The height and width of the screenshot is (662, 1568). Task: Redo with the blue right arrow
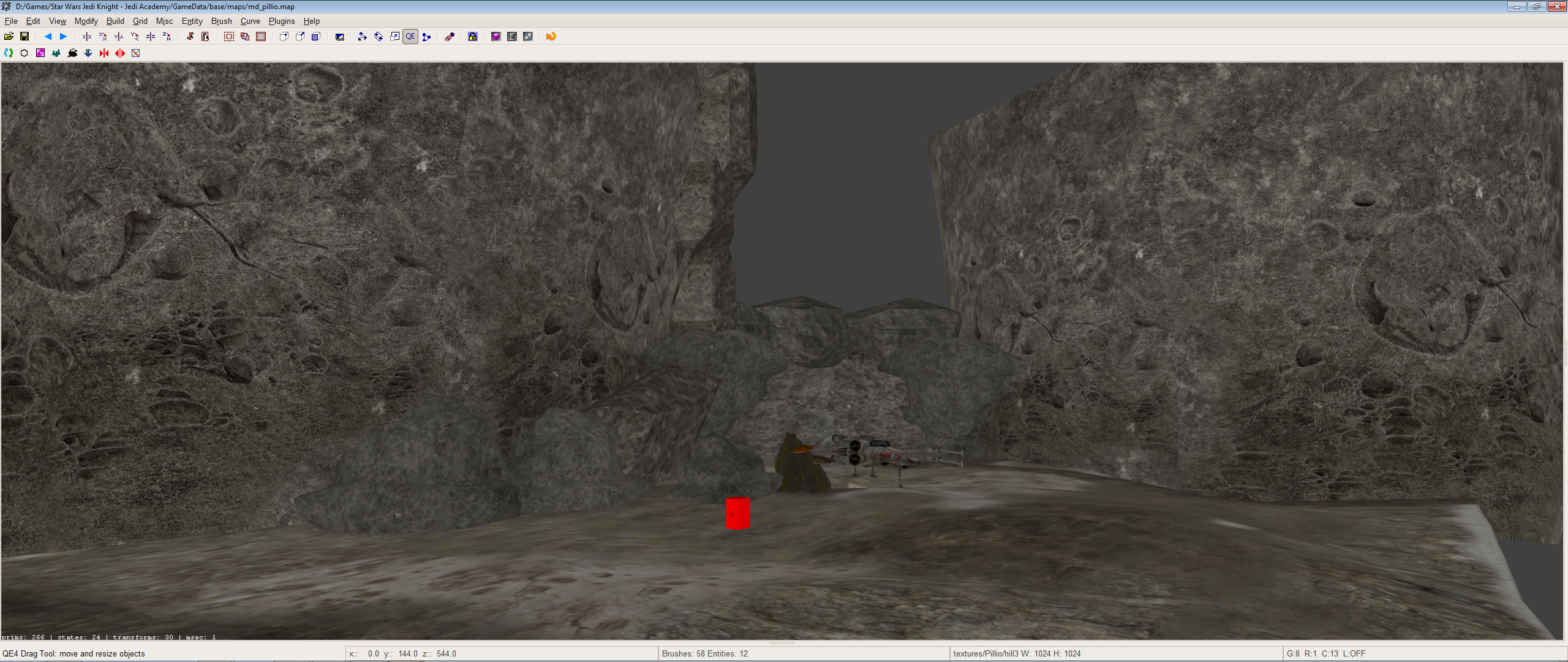click(x=63, y=37)
